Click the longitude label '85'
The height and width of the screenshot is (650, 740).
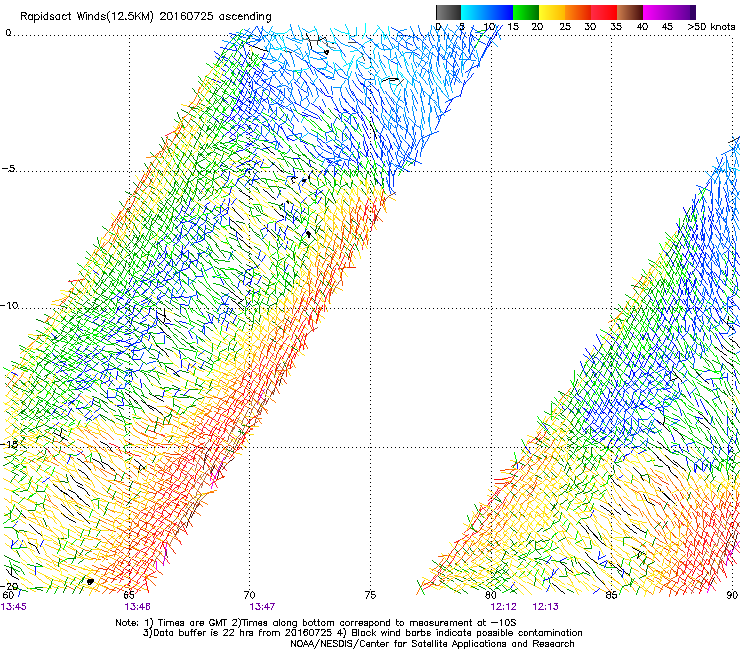pos(611,595)
